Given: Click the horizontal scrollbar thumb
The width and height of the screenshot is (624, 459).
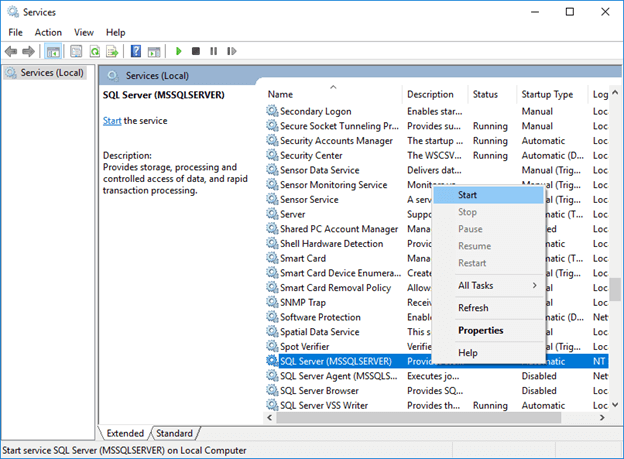Looking at the screenshot, I should tap(419, 418).
